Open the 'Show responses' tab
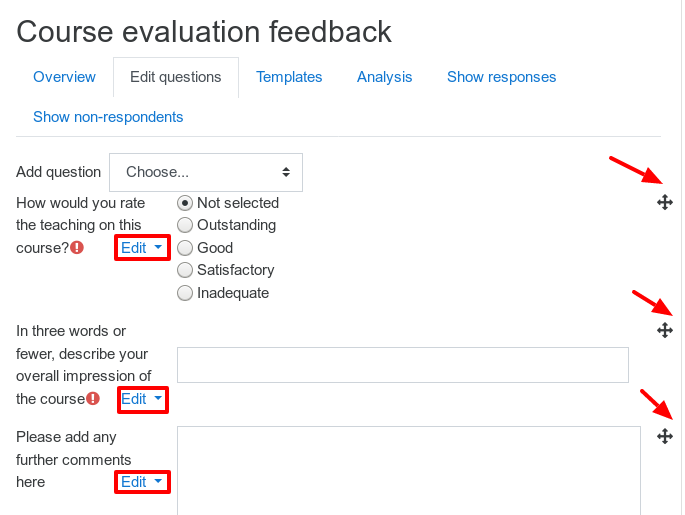 502,77
